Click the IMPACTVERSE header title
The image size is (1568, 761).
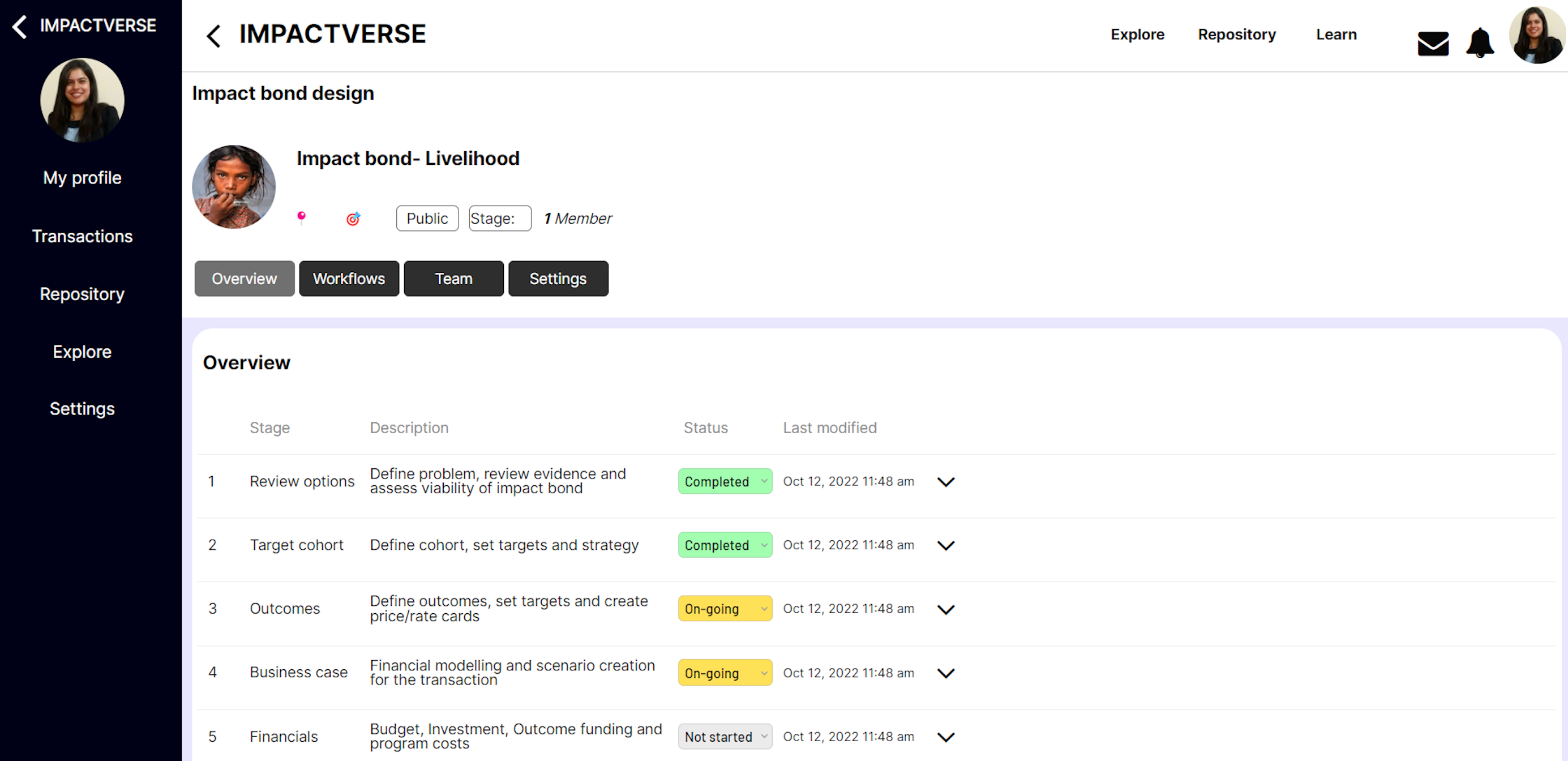(332, 34)
